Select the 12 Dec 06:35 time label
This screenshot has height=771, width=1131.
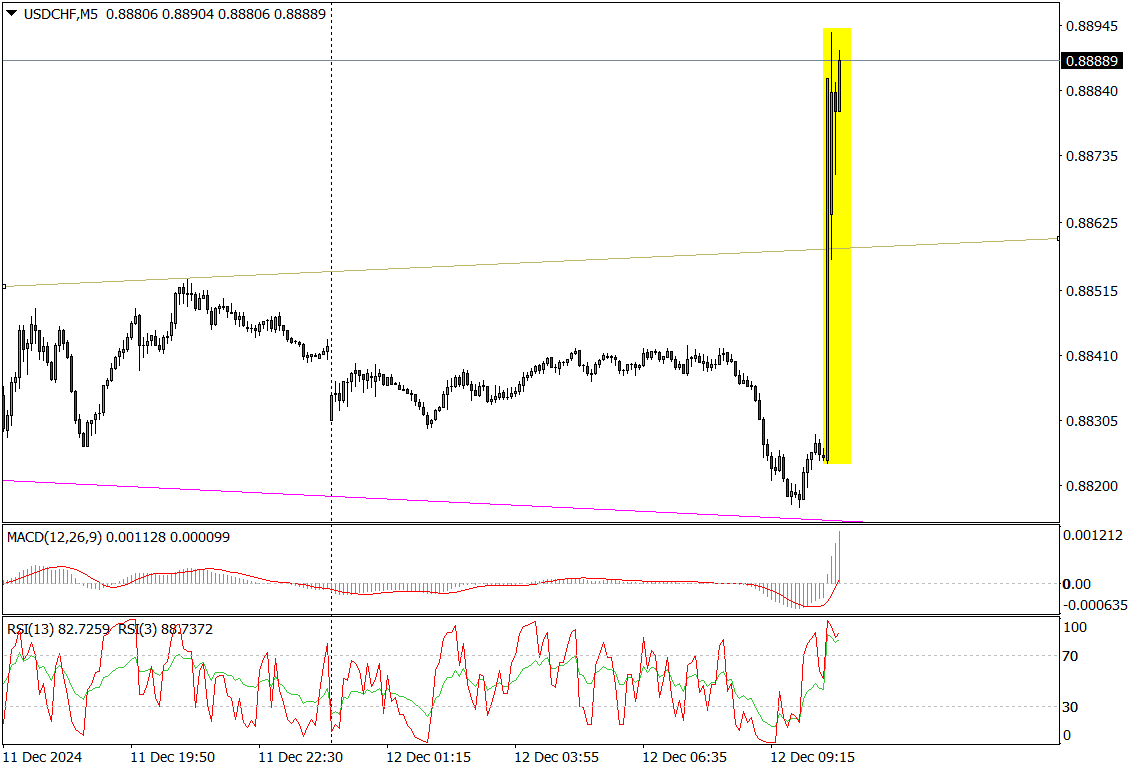coord(685,757)
